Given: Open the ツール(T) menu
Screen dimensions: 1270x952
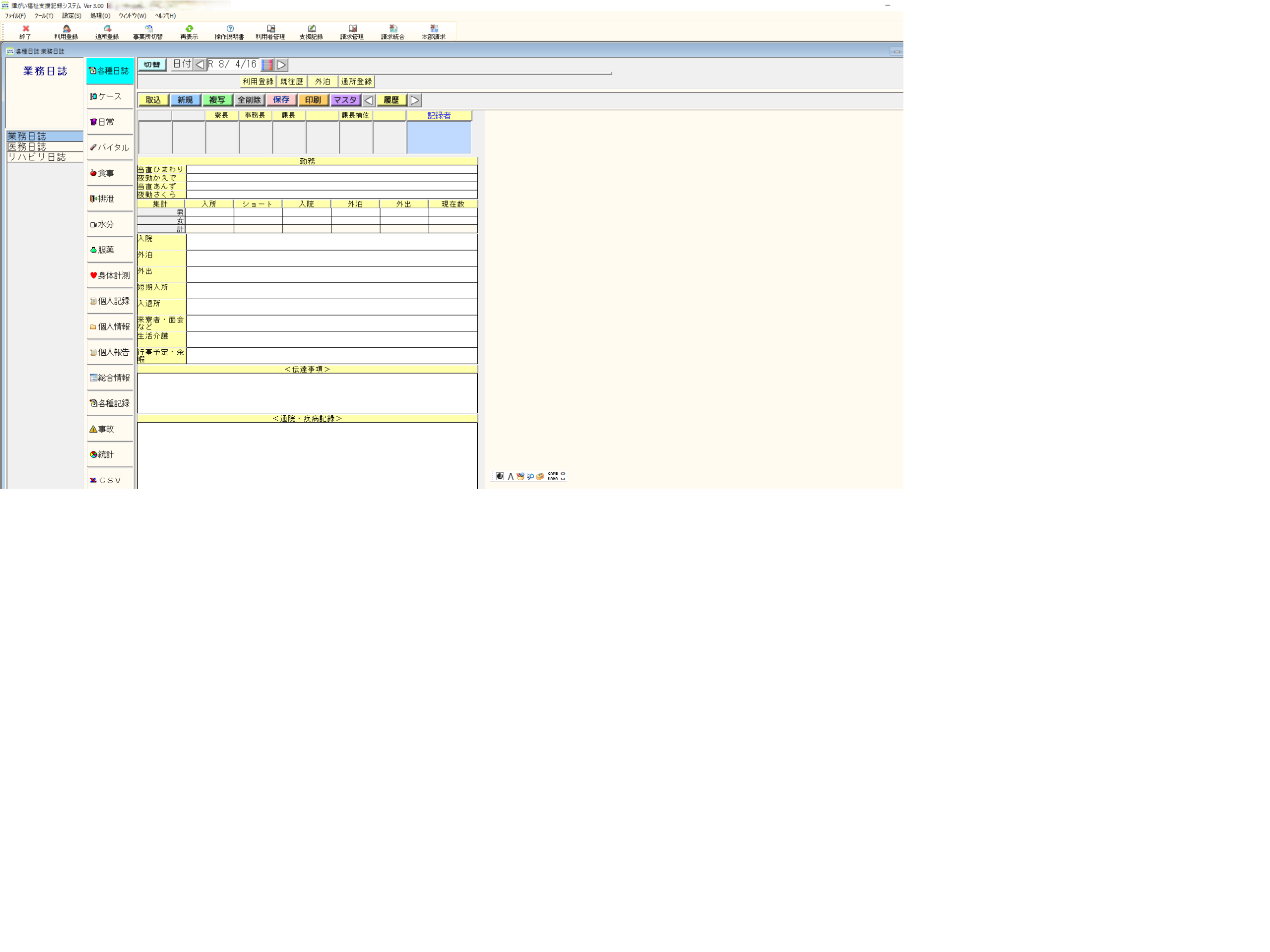Looking at the screenshot, I should point(44,16).
